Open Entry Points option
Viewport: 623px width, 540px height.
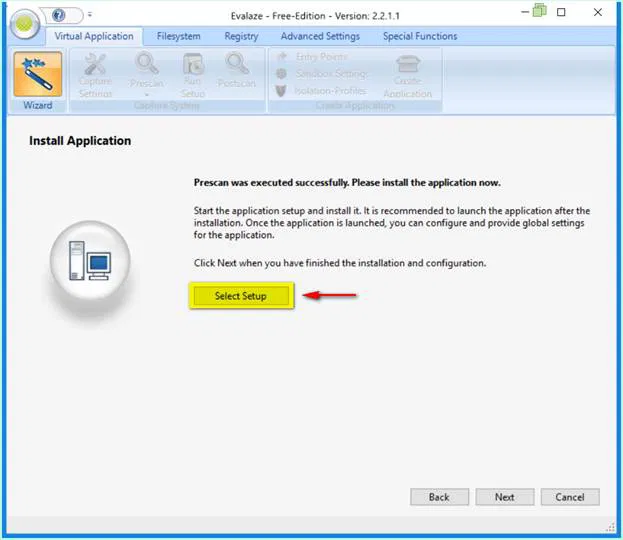click(x=313, y=57)
